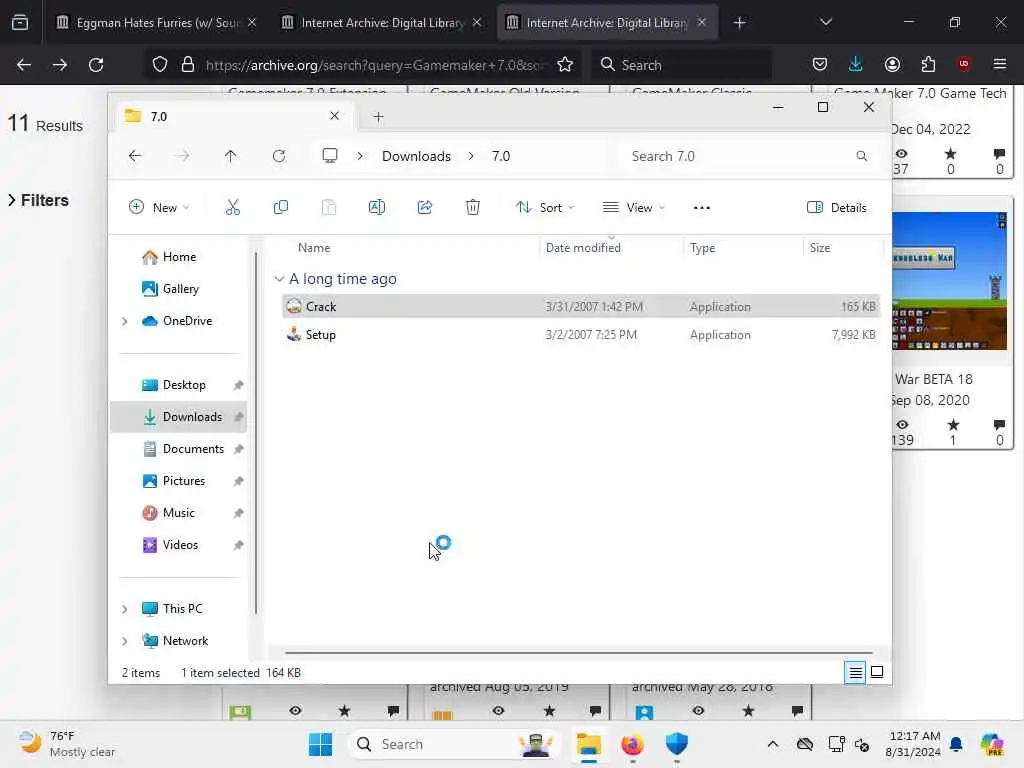
Task: Click the horizontal scrollbar in file list
Action: (578, 652)
